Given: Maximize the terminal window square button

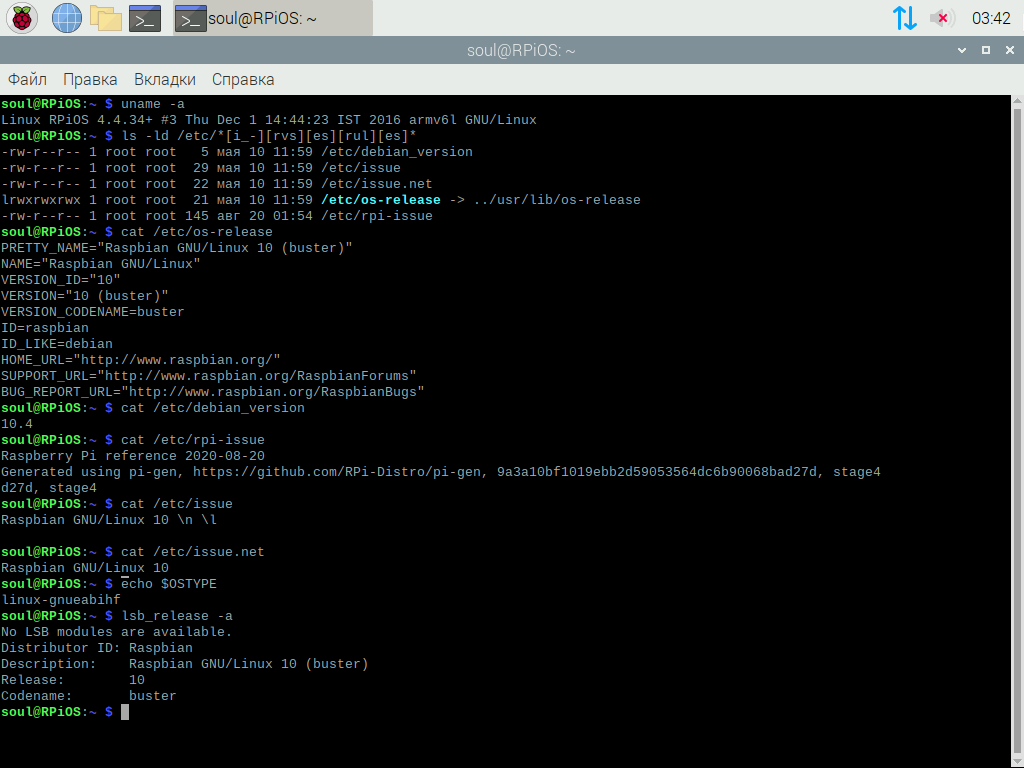Looking at the screenshot, I should coord(986,50).
